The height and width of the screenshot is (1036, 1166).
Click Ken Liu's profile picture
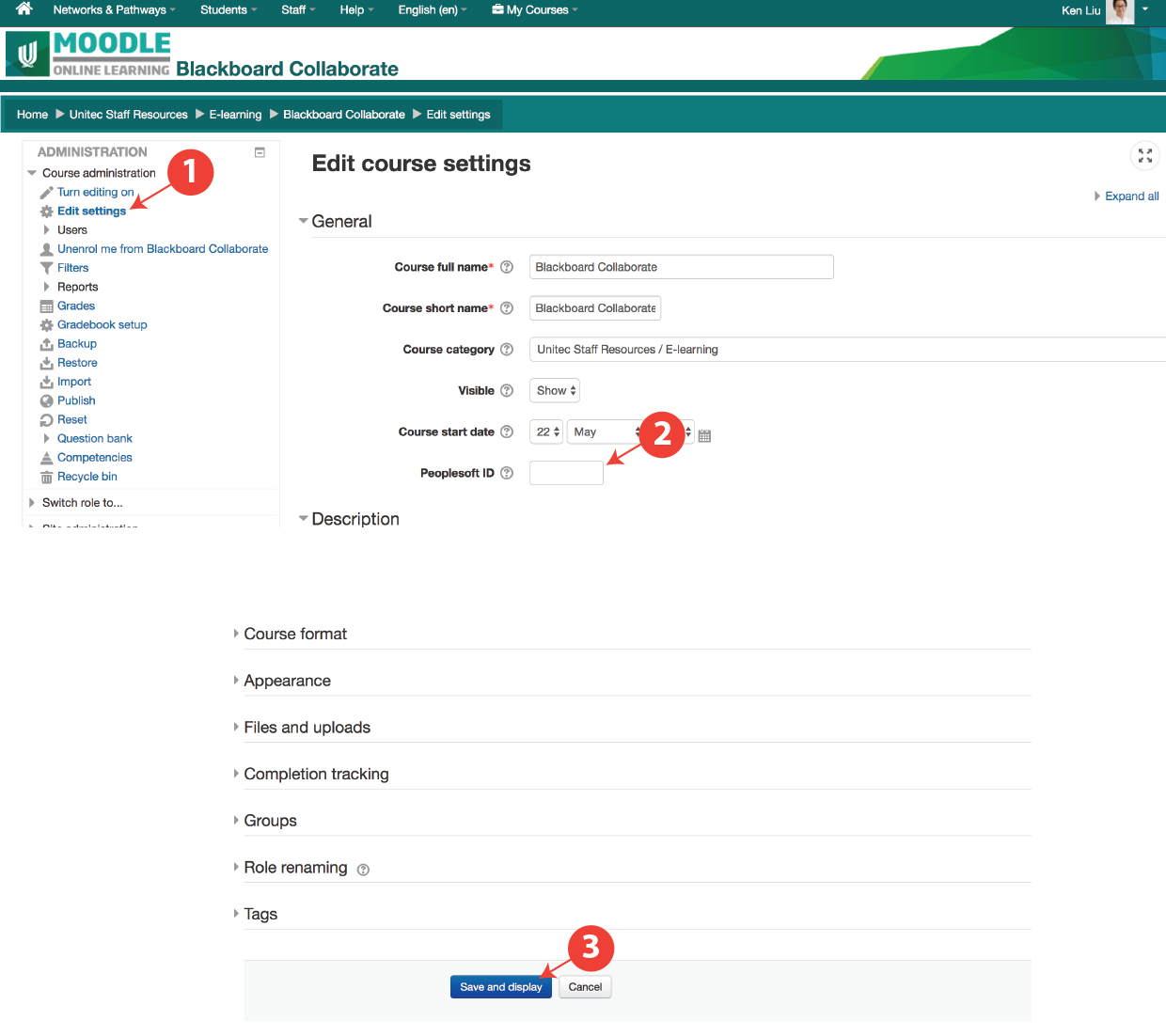pos(1120,11)
